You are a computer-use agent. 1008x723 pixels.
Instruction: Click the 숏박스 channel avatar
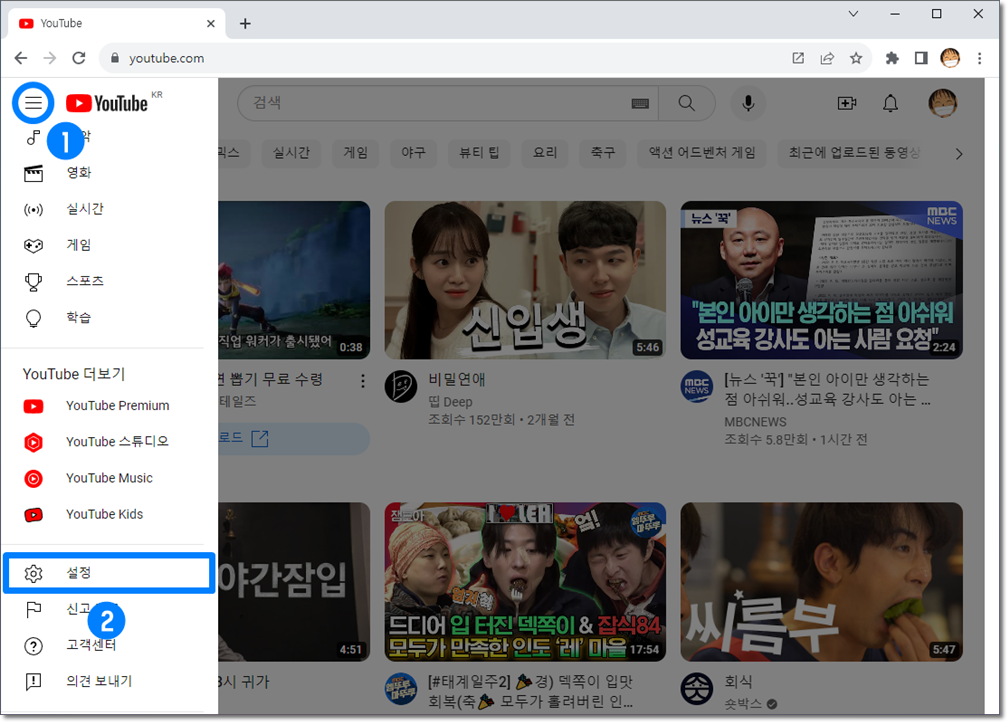[697, 688]
